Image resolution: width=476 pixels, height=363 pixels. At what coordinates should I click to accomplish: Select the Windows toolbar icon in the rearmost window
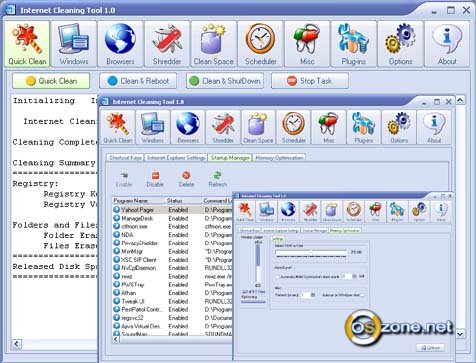click(x=74, y=44)
